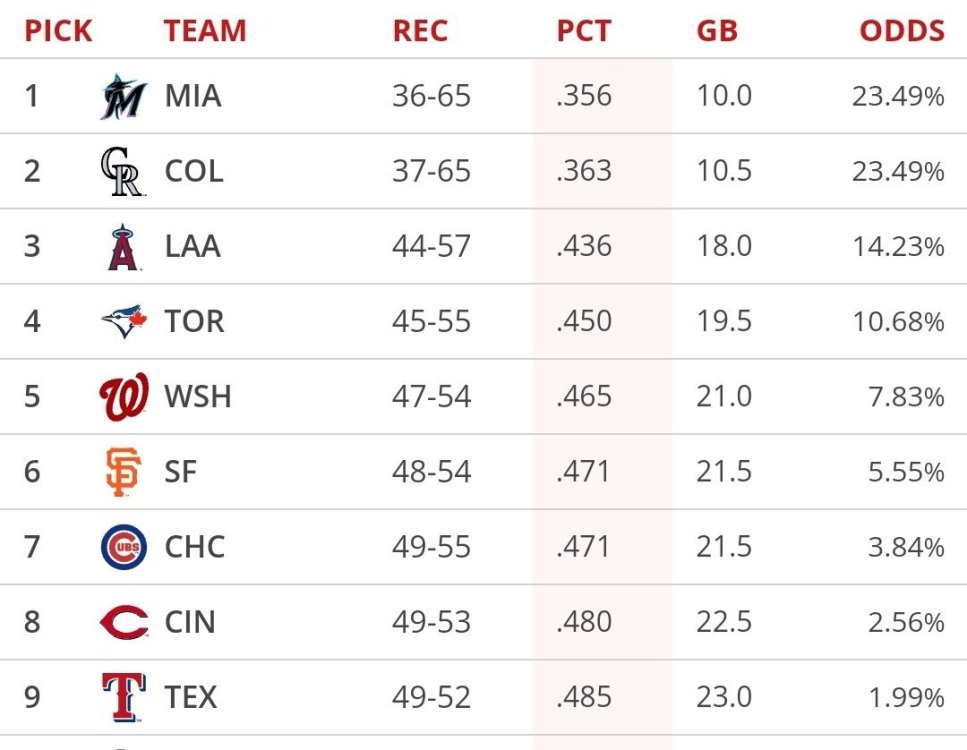Sort table by ODDS column header
Screen dimensions: 967x750
pyautogui.click(x=901, y=31)
